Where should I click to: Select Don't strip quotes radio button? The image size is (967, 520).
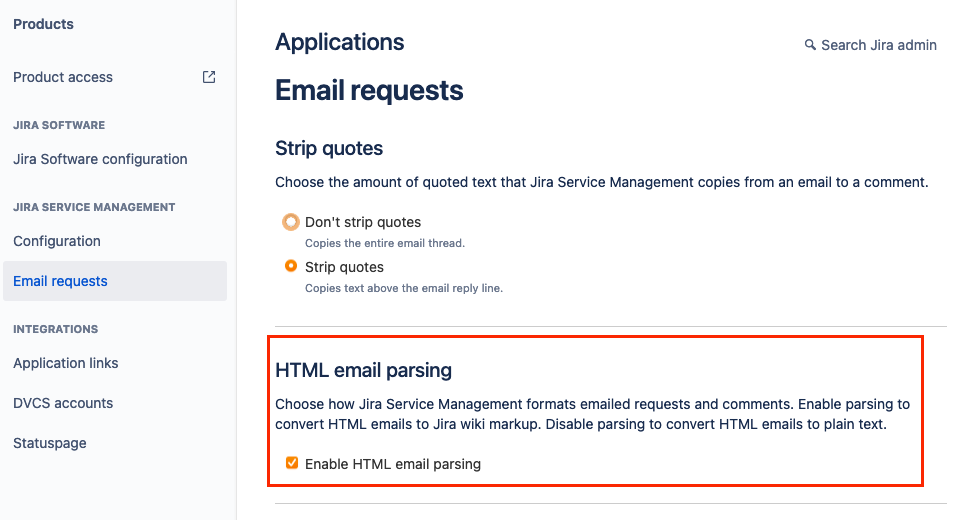point(290,222)
